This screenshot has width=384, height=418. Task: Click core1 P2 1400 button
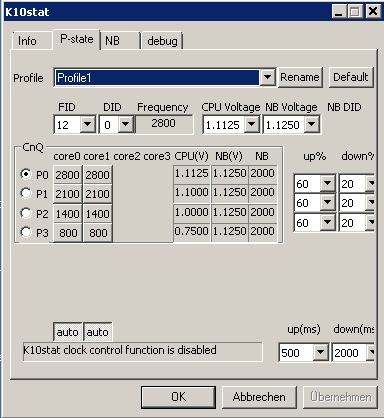pyautogui.click(x=98, y=214)
